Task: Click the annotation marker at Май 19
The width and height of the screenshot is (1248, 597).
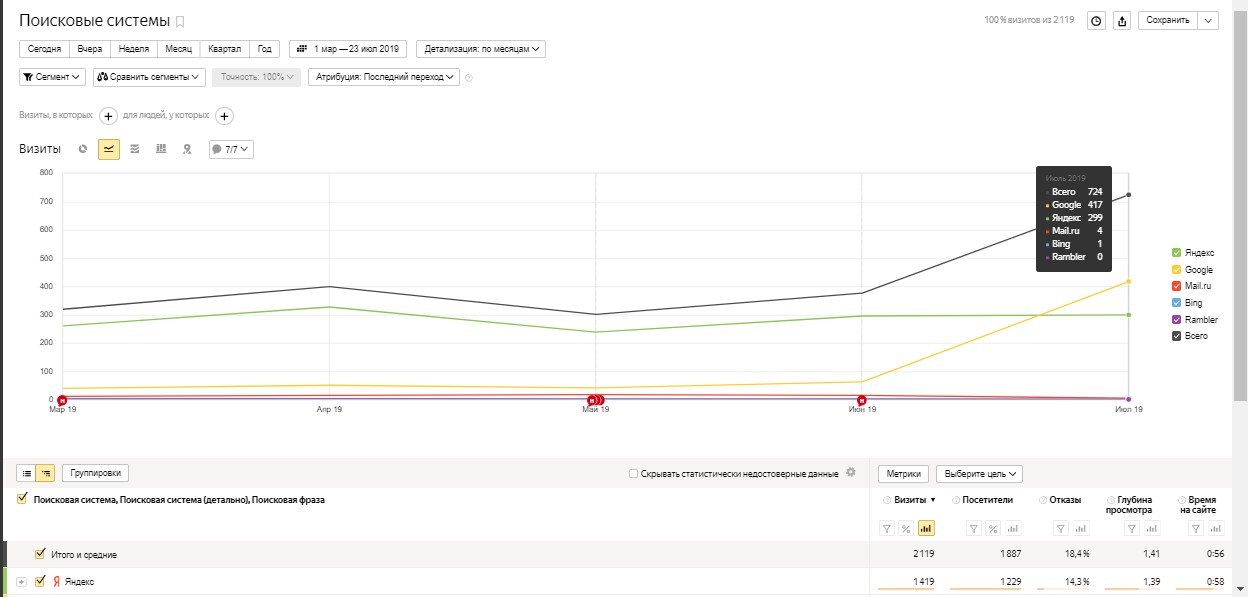Action: (x=596, y=400)
